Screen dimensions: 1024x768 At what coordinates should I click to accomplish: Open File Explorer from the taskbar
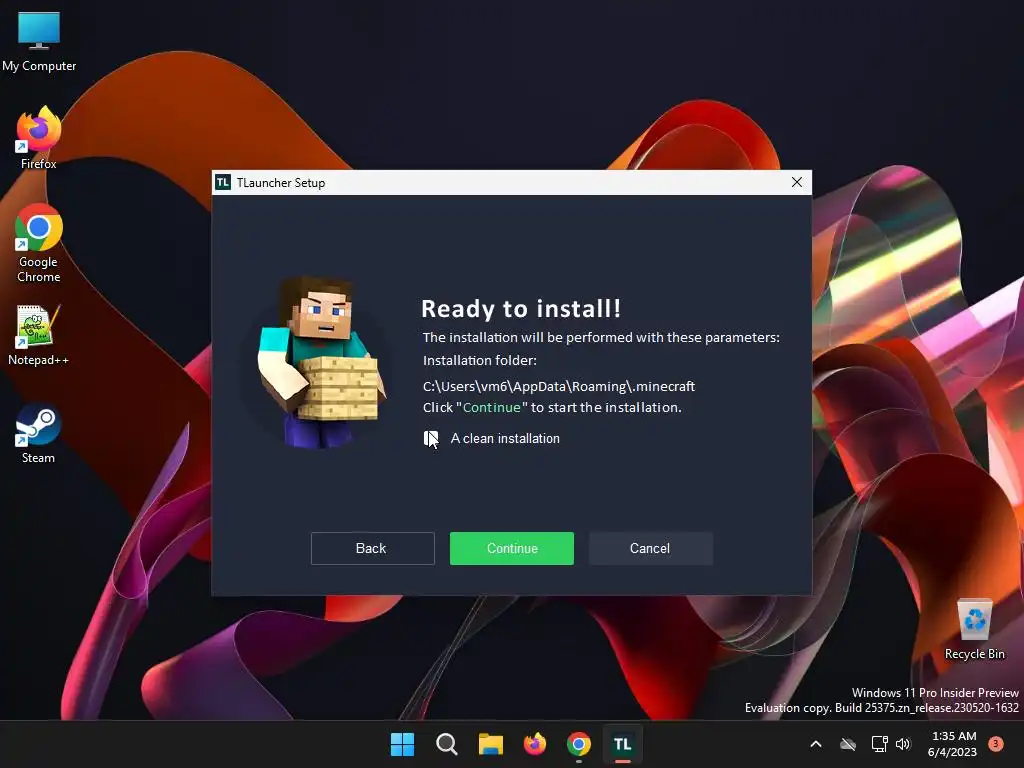tap(490, 744)
